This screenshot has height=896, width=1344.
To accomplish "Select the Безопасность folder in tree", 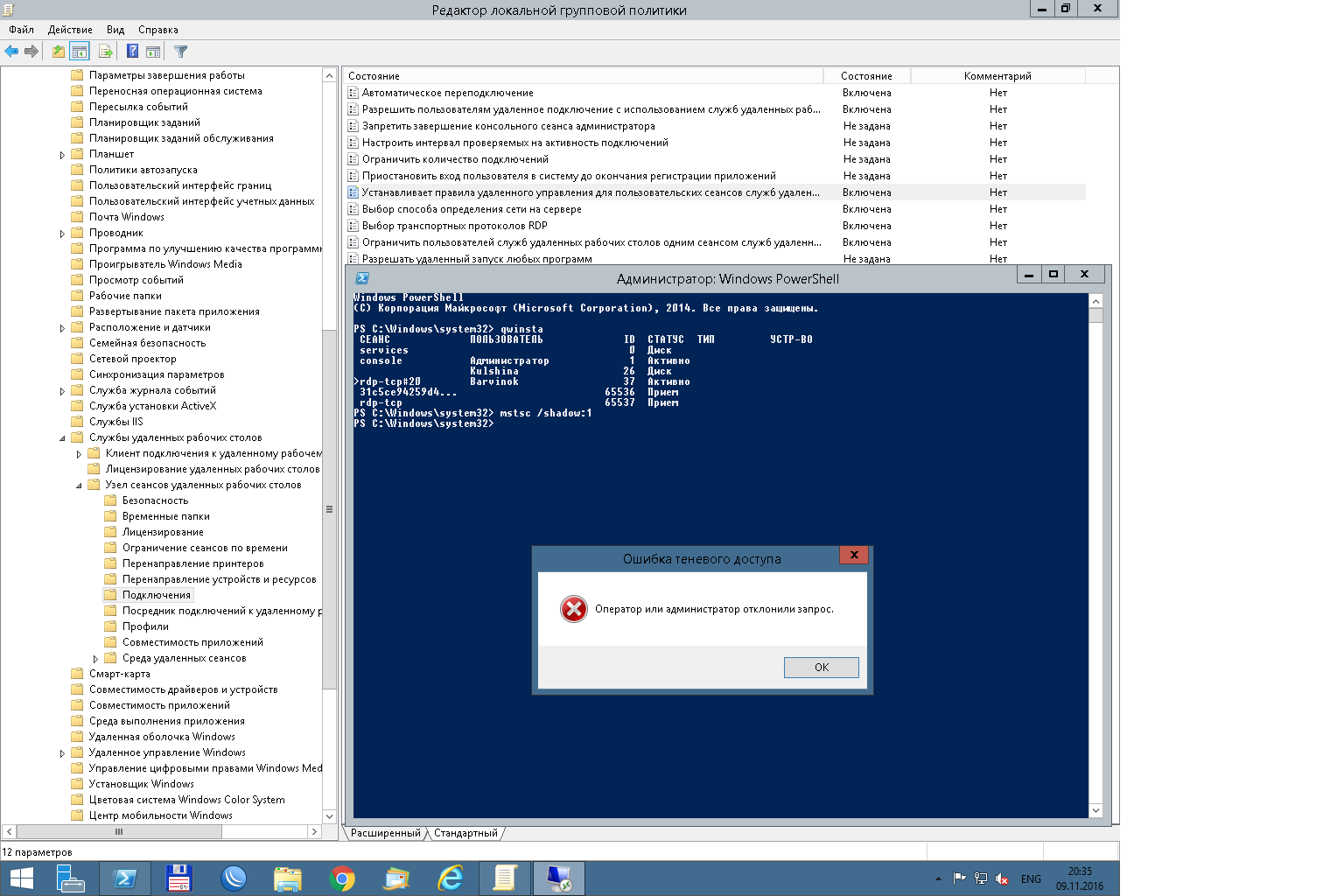I will (155, 500).
